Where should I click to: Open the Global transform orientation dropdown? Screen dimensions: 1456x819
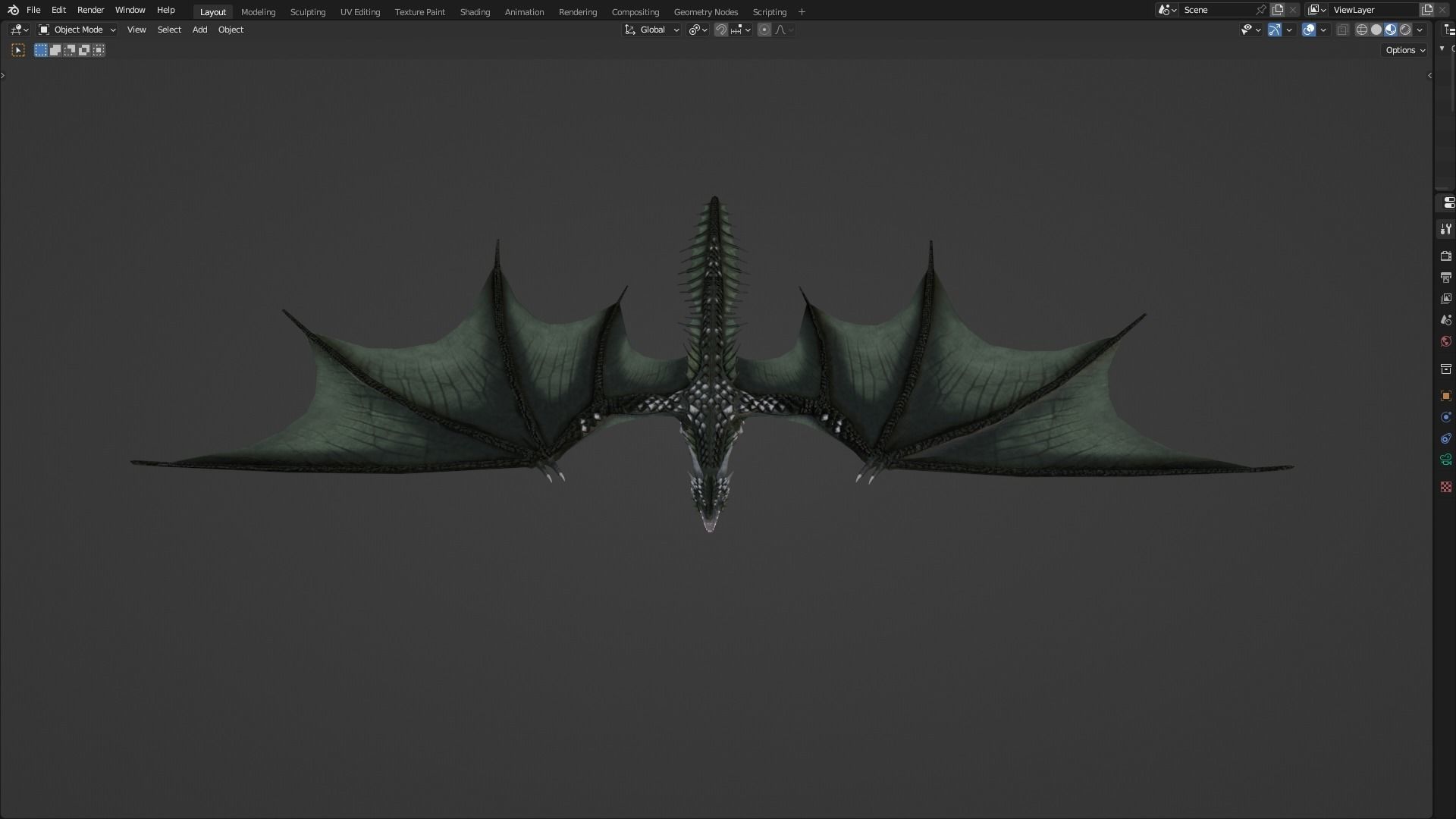click(651, 30)
